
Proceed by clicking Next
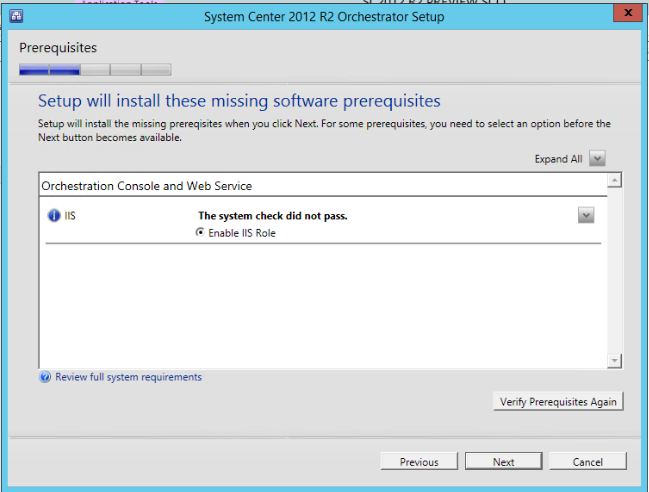tap(503, 461)
